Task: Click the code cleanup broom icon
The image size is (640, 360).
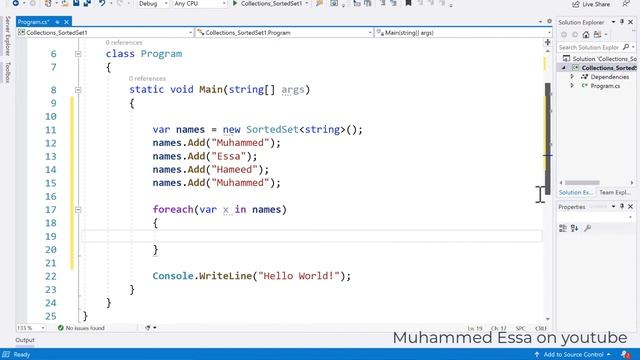Action: click(148, 328)
